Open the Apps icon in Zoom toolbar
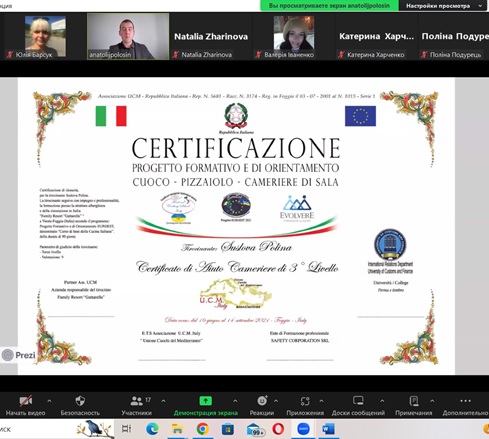Viewport: 489px width, 439px height. click(x=305, y=401)
